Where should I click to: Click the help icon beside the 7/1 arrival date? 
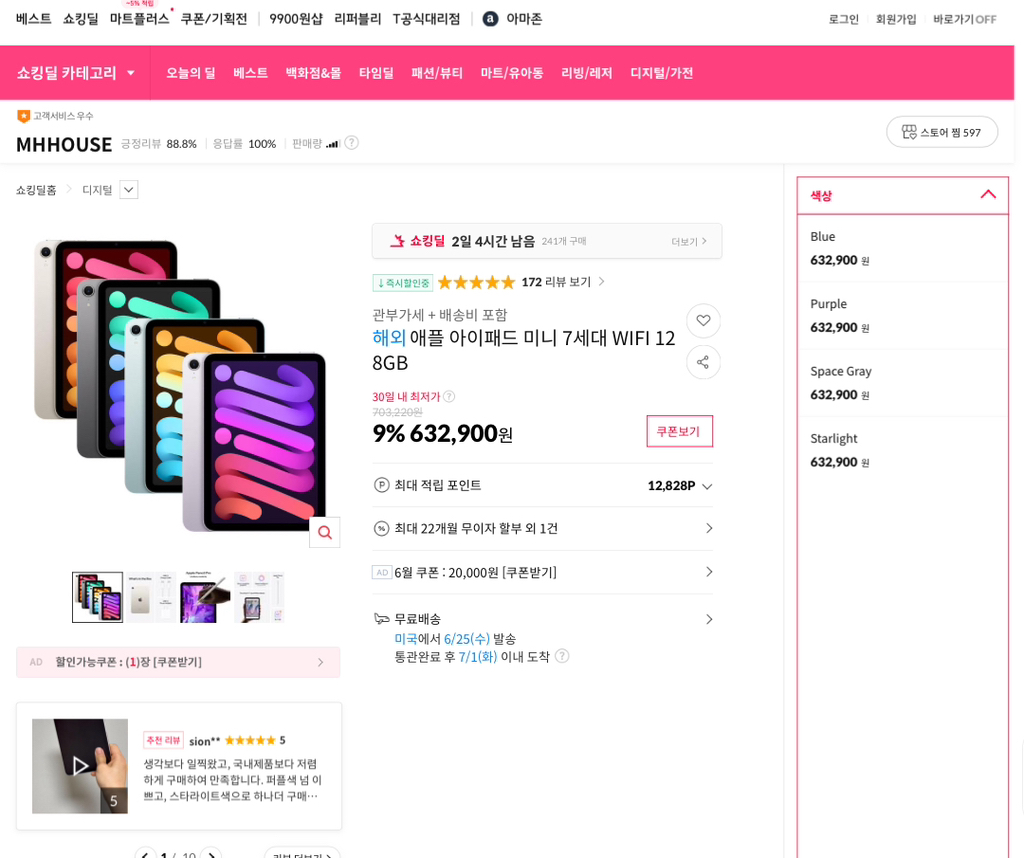coord(562,657)
